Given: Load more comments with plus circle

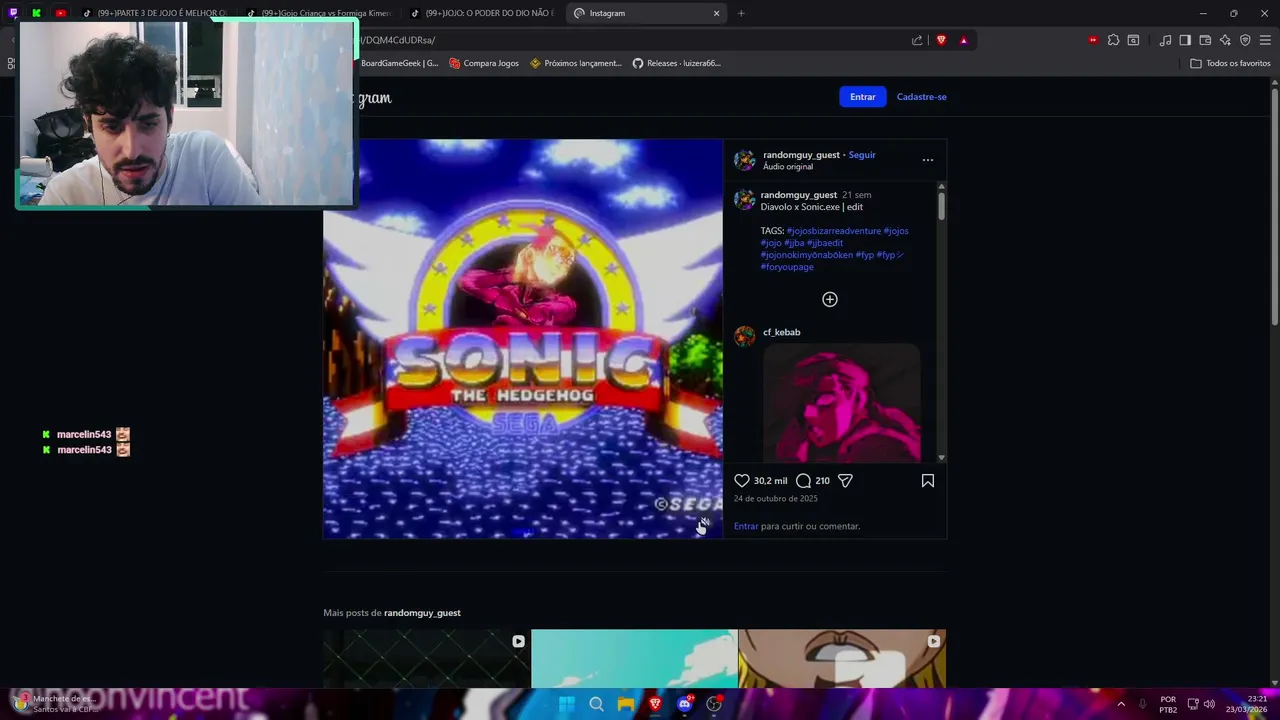Looking at the screenshot, I should [x=830, y=299].
